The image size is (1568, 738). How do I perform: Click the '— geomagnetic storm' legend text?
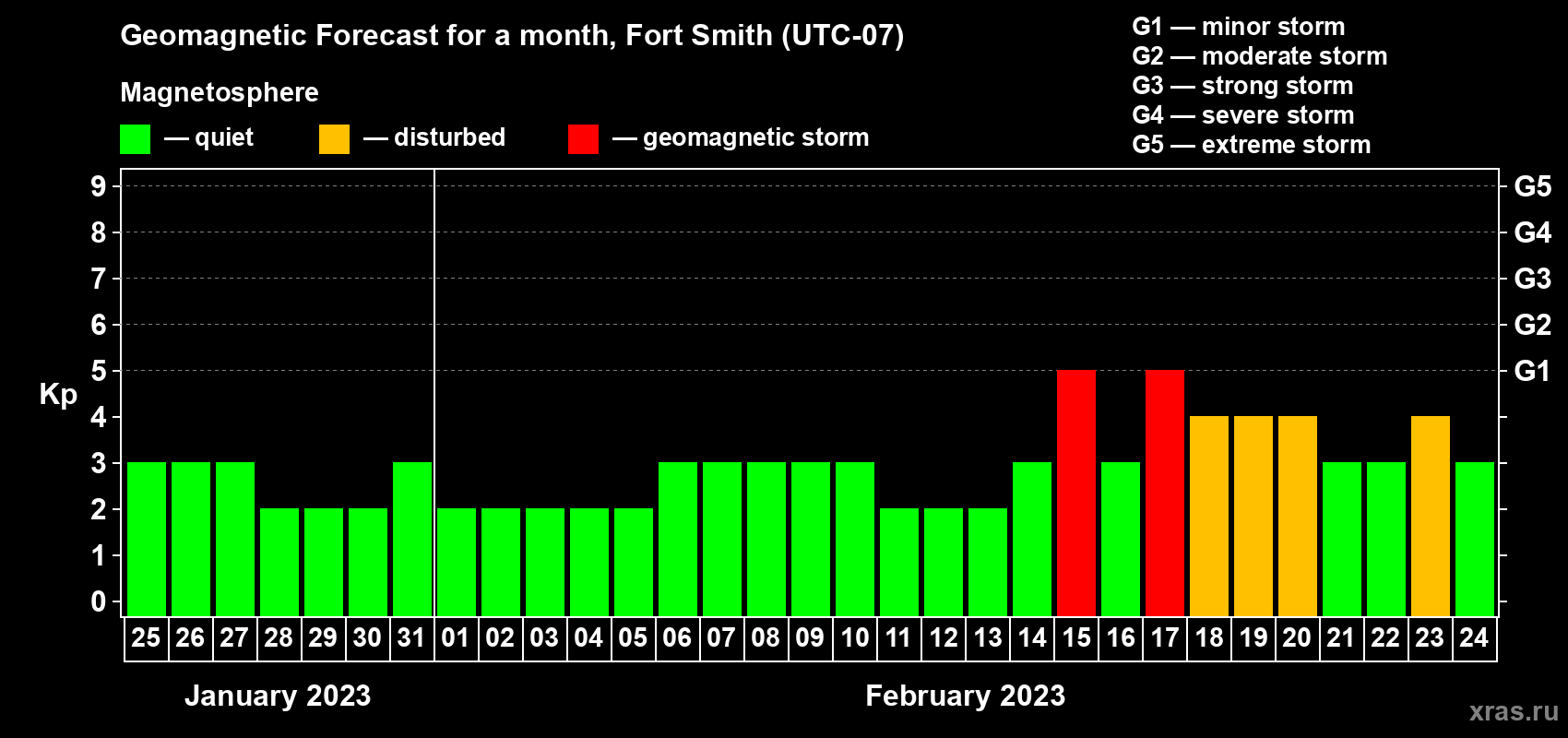coord(741,137)
